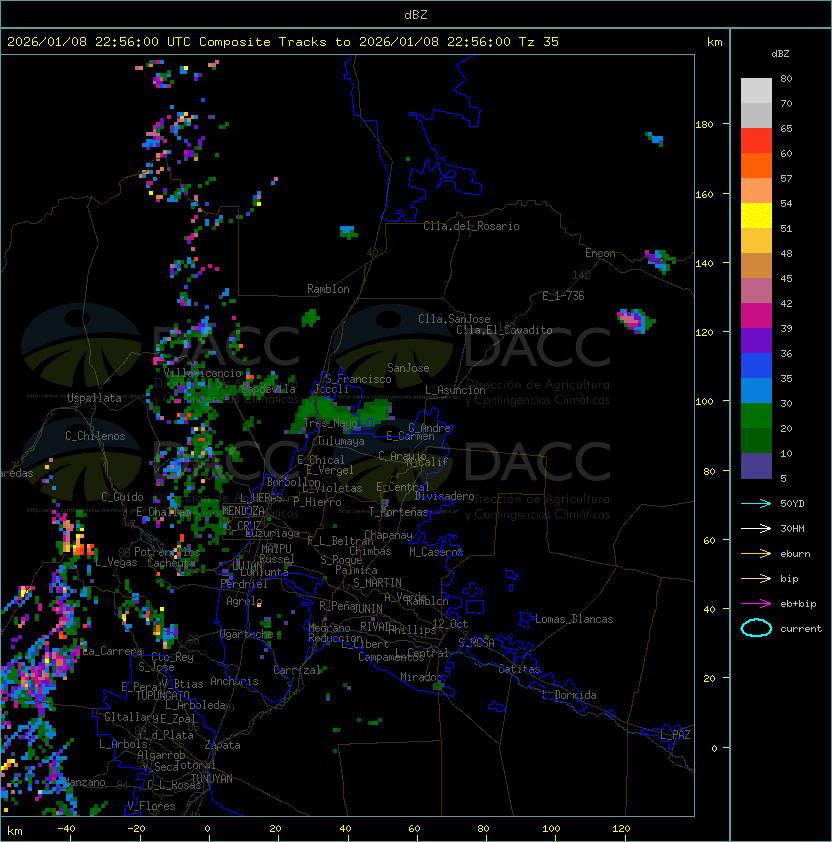Select the orange 57–60 dBZ swatch
Viewport: 832px width, 842px height.
pos(756,165)
